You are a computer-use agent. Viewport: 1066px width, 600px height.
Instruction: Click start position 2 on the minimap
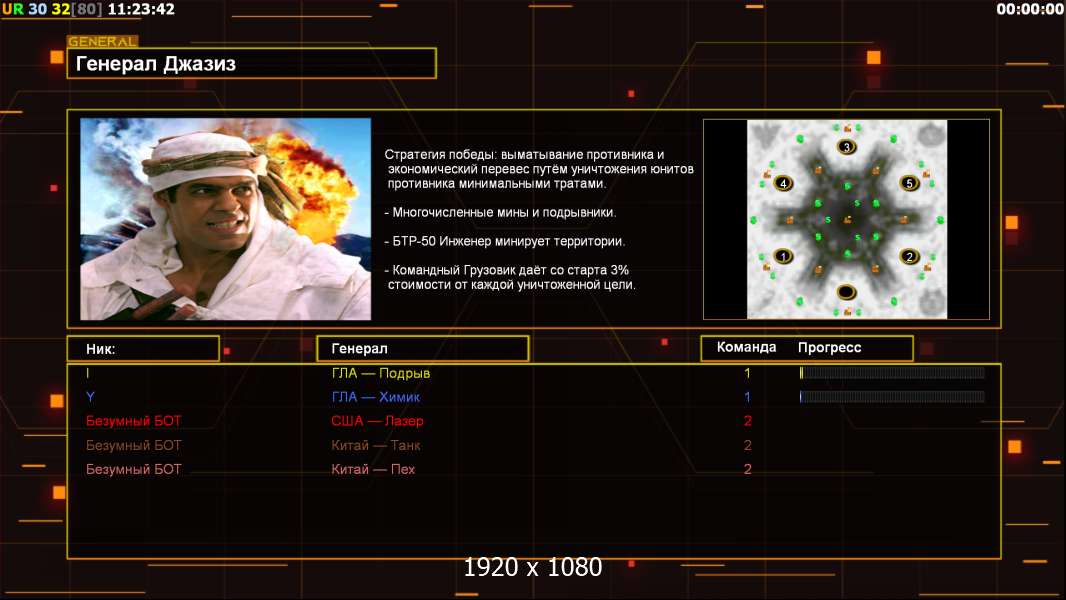click(909, 256)
